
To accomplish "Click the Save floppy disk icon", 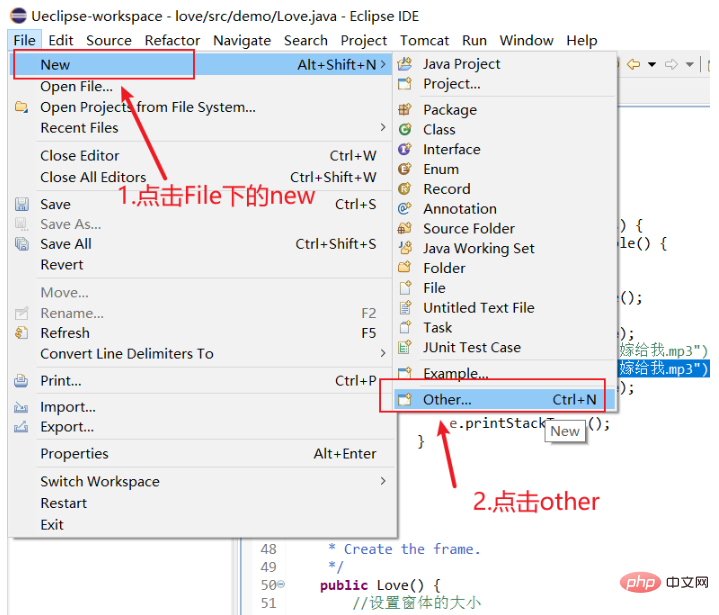I will tap(22, 204).
